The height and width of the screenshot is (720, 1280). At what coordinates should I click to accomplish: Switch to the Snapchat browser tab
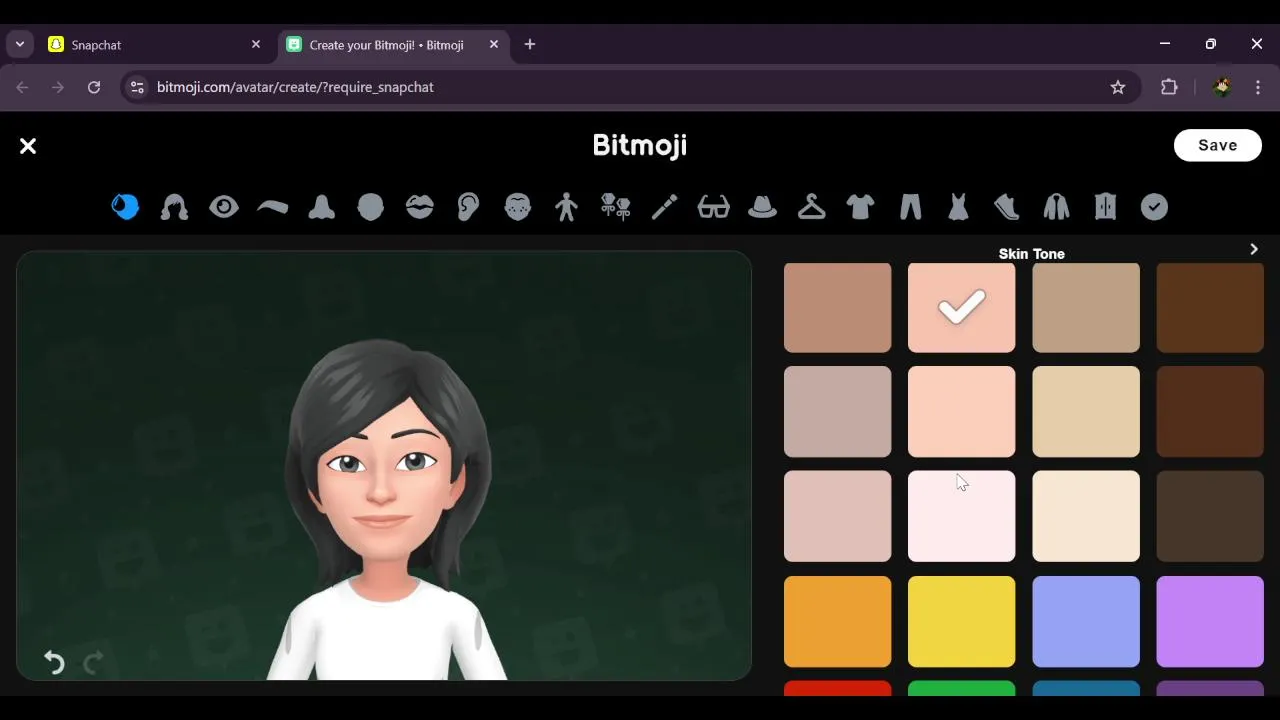[155, 45]
